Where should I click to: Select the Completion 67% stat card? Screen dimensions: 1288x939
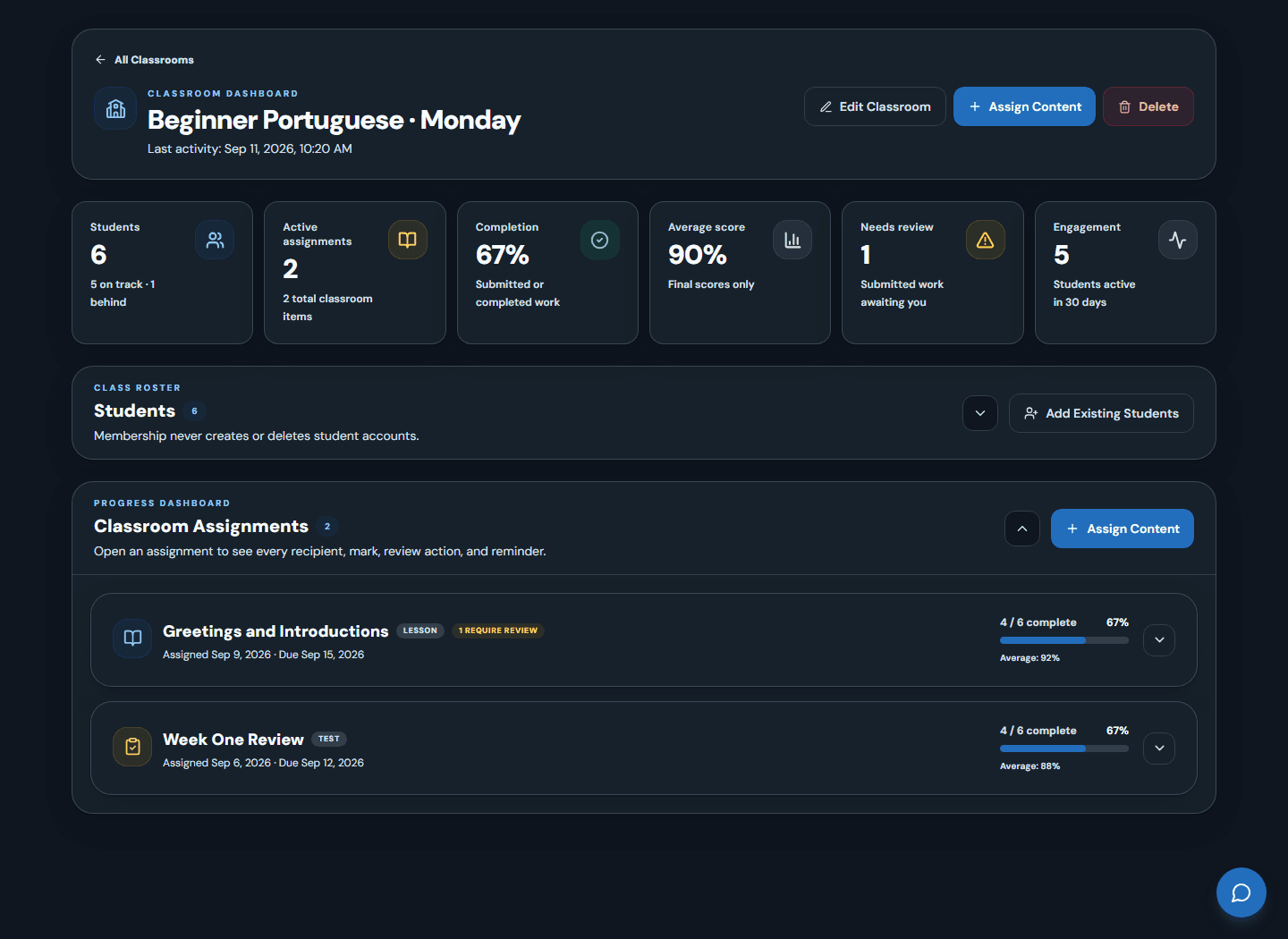(547, 273)
